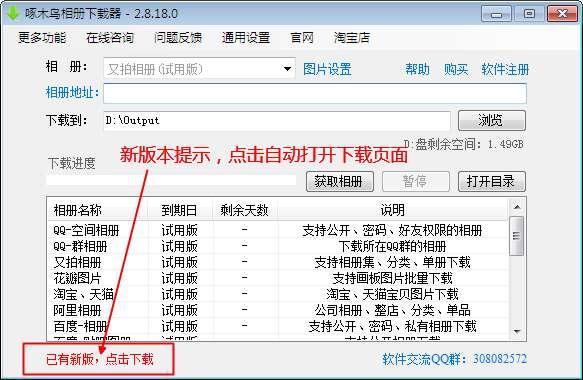Viewport: 583px width, 380px height.
Task: Click the list scrollbar down arrow
Action: [517, 331]
